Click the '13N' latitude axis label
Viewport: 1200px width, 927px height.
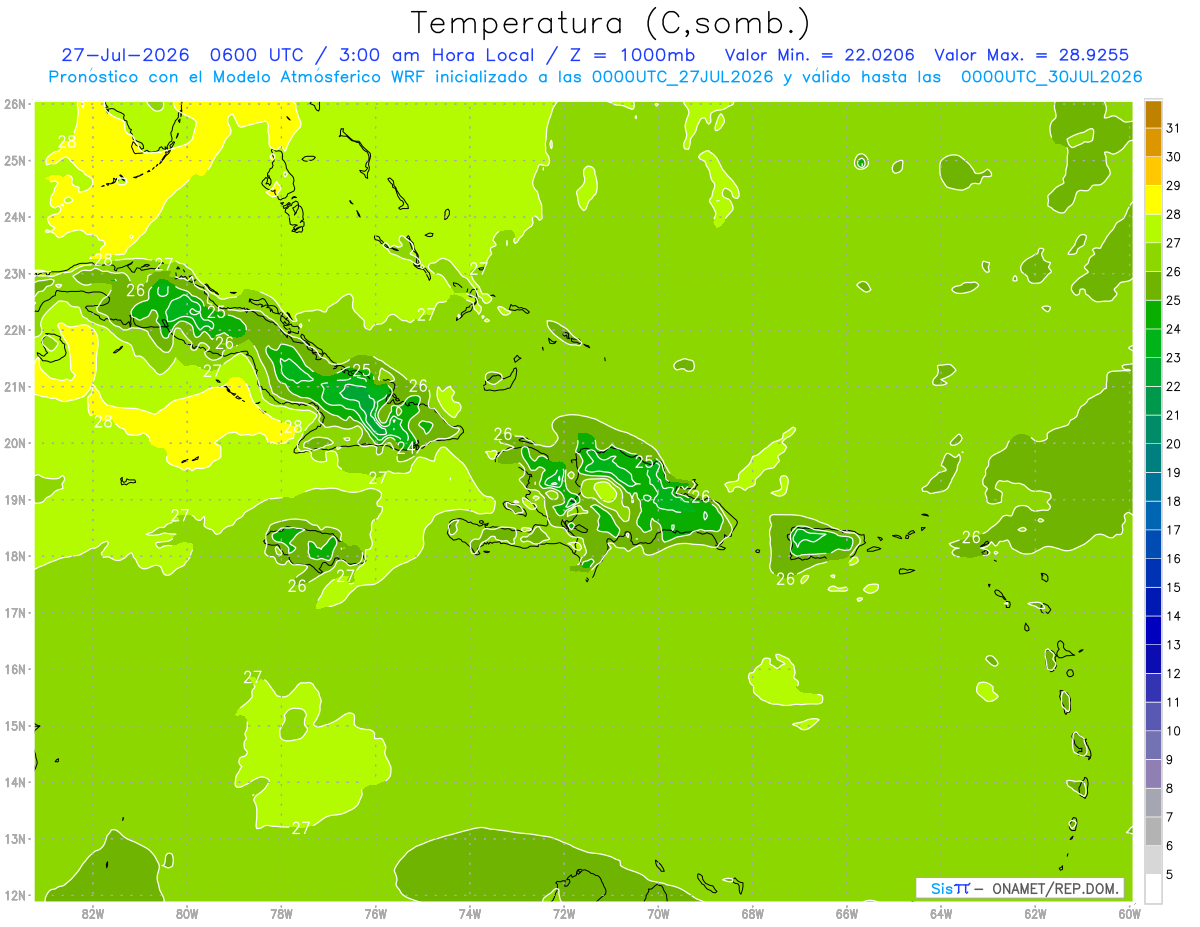point(14,838)
